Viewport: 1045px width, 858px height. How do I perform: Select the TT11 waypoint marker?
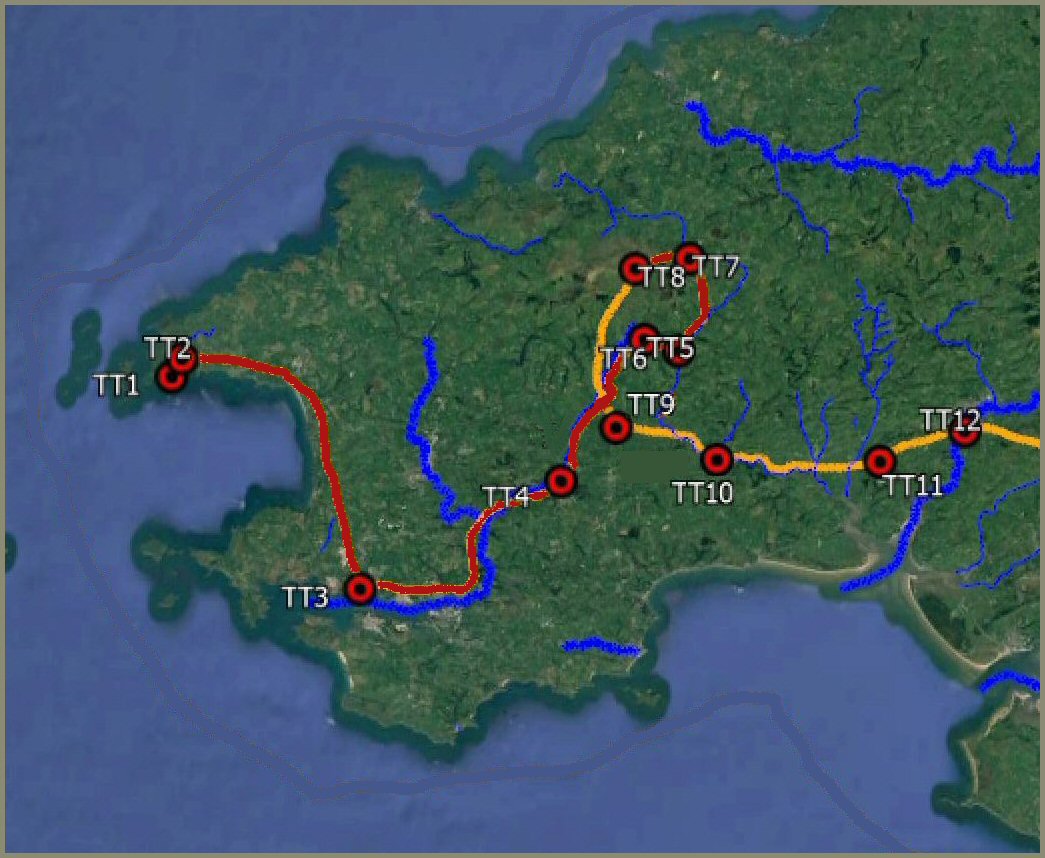[x=880, y=461]
